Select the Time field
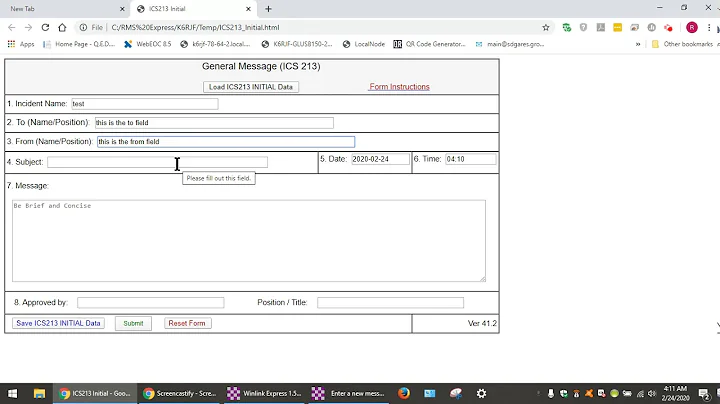Viewport: 720px width, 404px height. (471, 159)
